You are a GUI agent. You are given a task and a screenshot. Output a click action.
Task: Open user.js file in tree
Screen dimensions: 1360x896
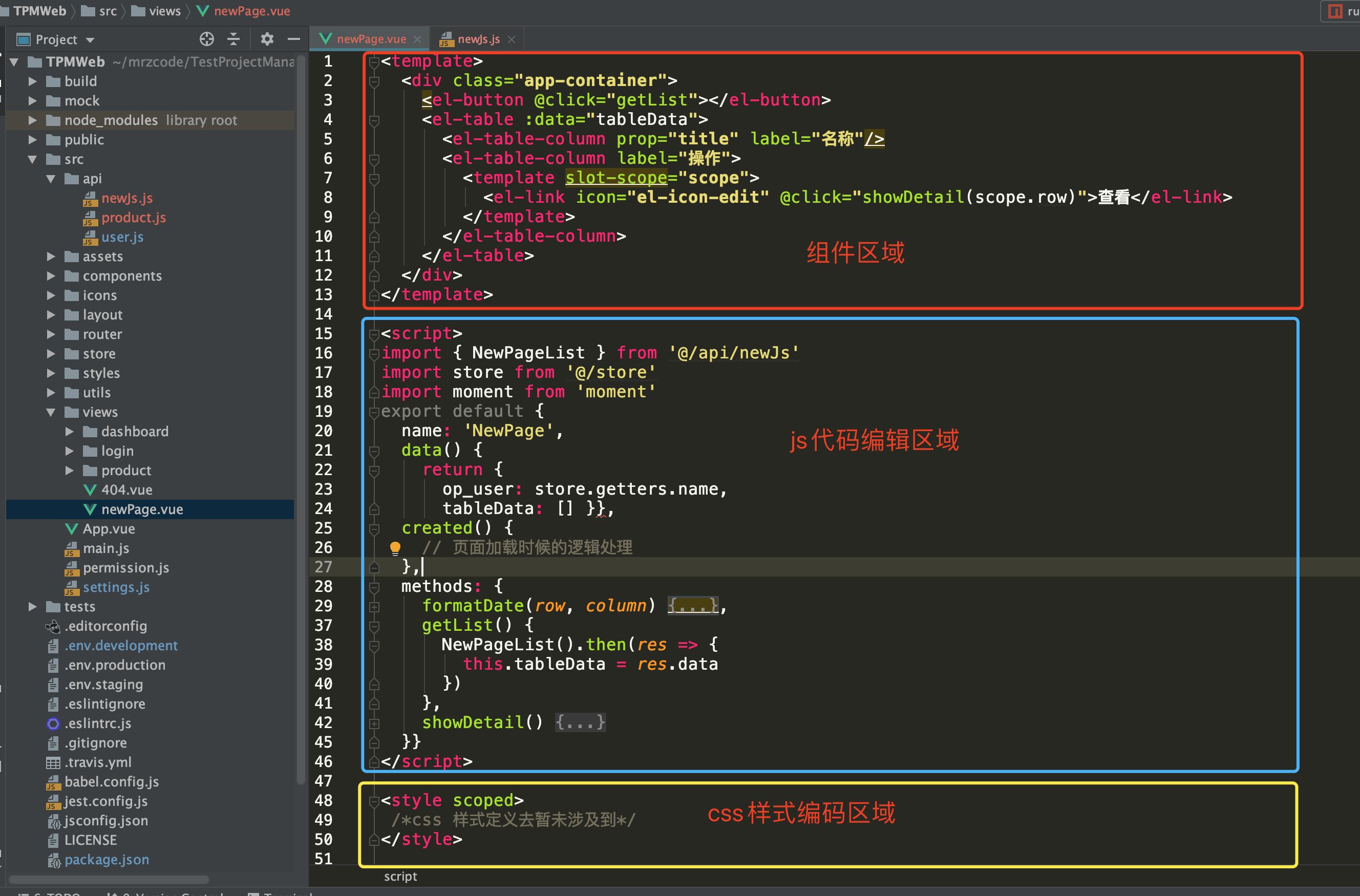[x=122, y=237]
